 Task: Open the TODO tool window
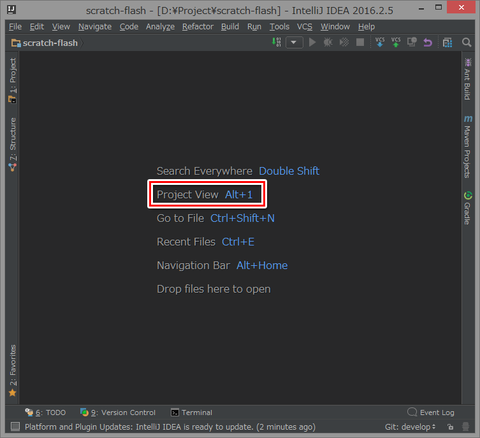click(45, 413)
